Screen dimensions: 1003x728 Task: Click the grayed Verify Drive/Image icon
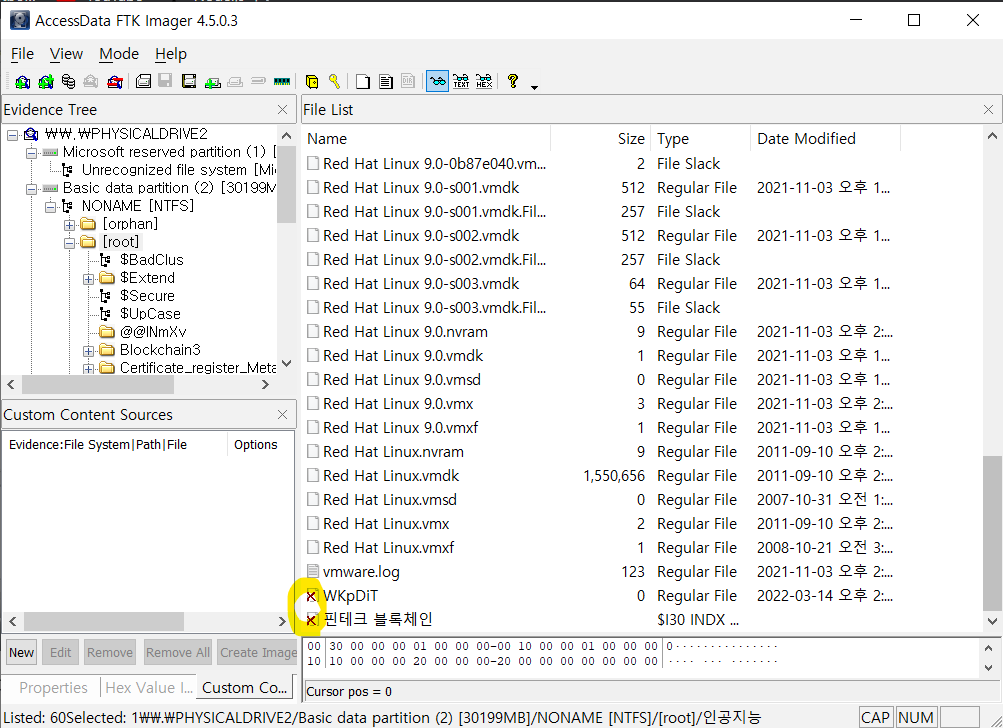258,81
